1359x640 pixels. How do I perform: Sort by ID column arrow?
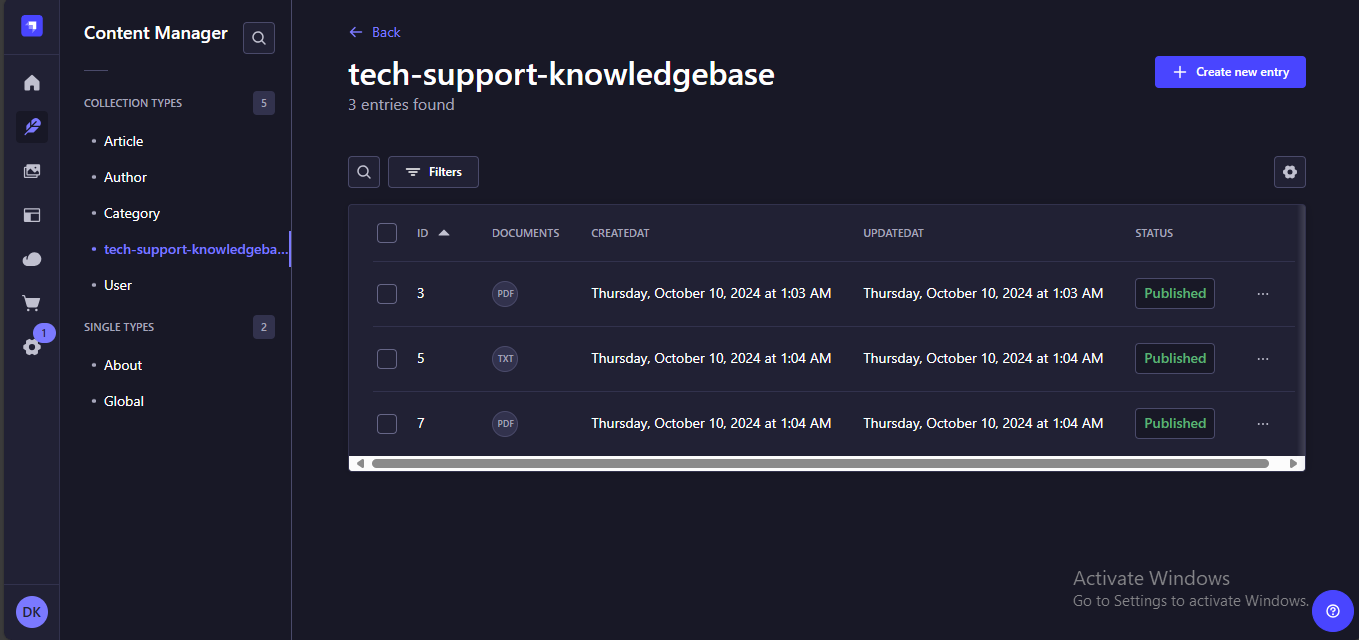point(444,233)
